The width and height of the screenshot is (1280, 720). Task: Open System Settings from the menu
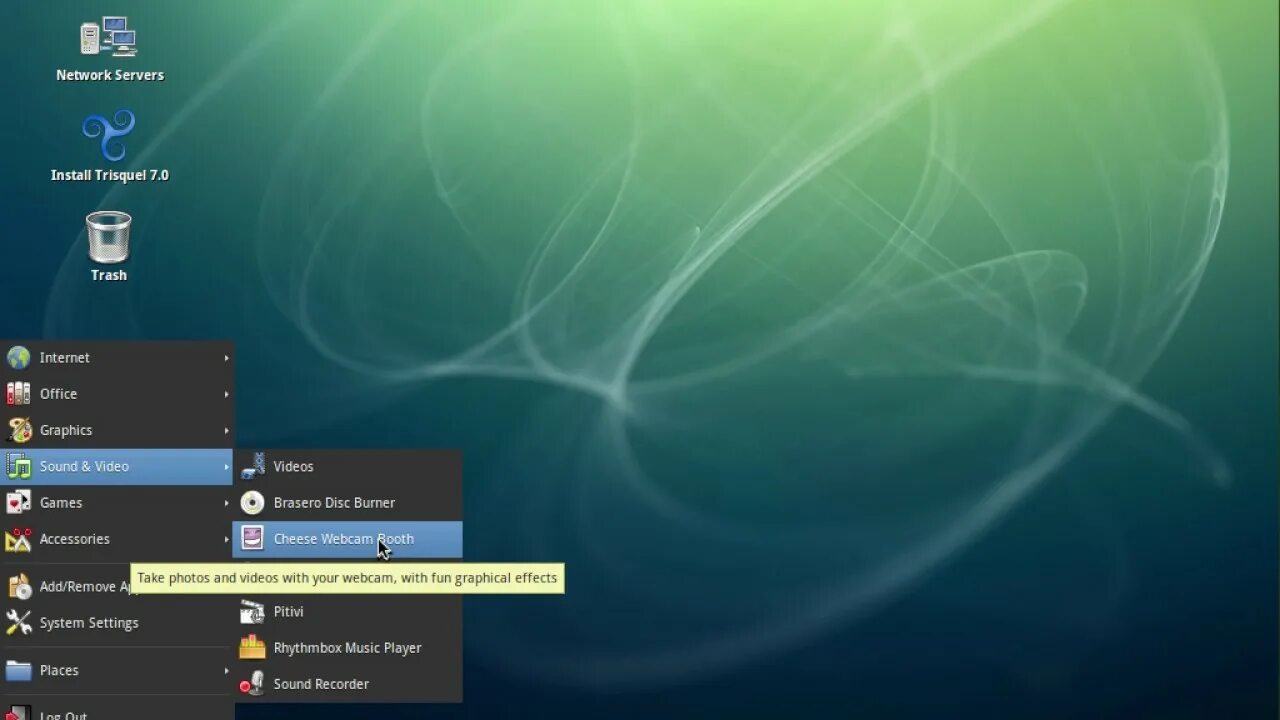point(117,623)
